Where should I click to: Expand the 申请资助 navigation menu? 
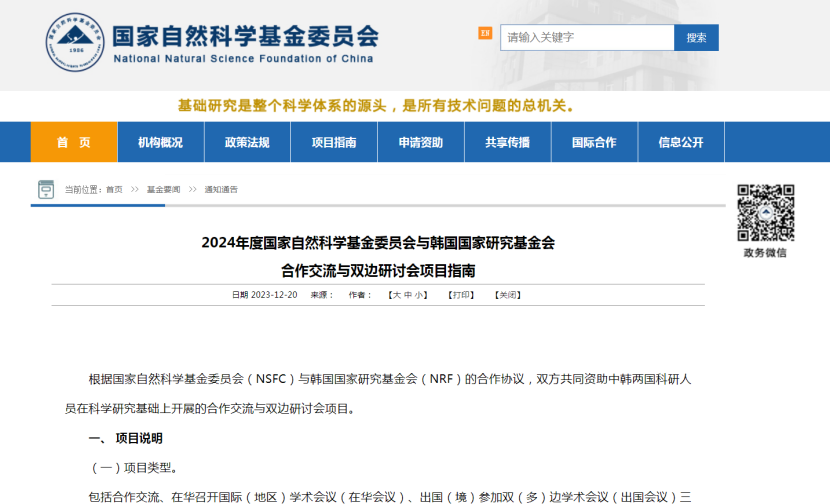[420, 142]
